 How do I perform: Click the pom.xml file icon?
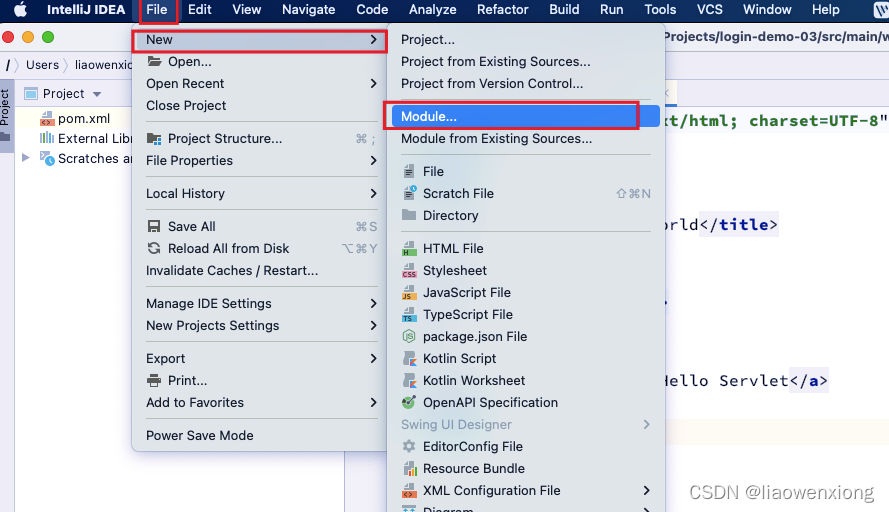[46, 119]
